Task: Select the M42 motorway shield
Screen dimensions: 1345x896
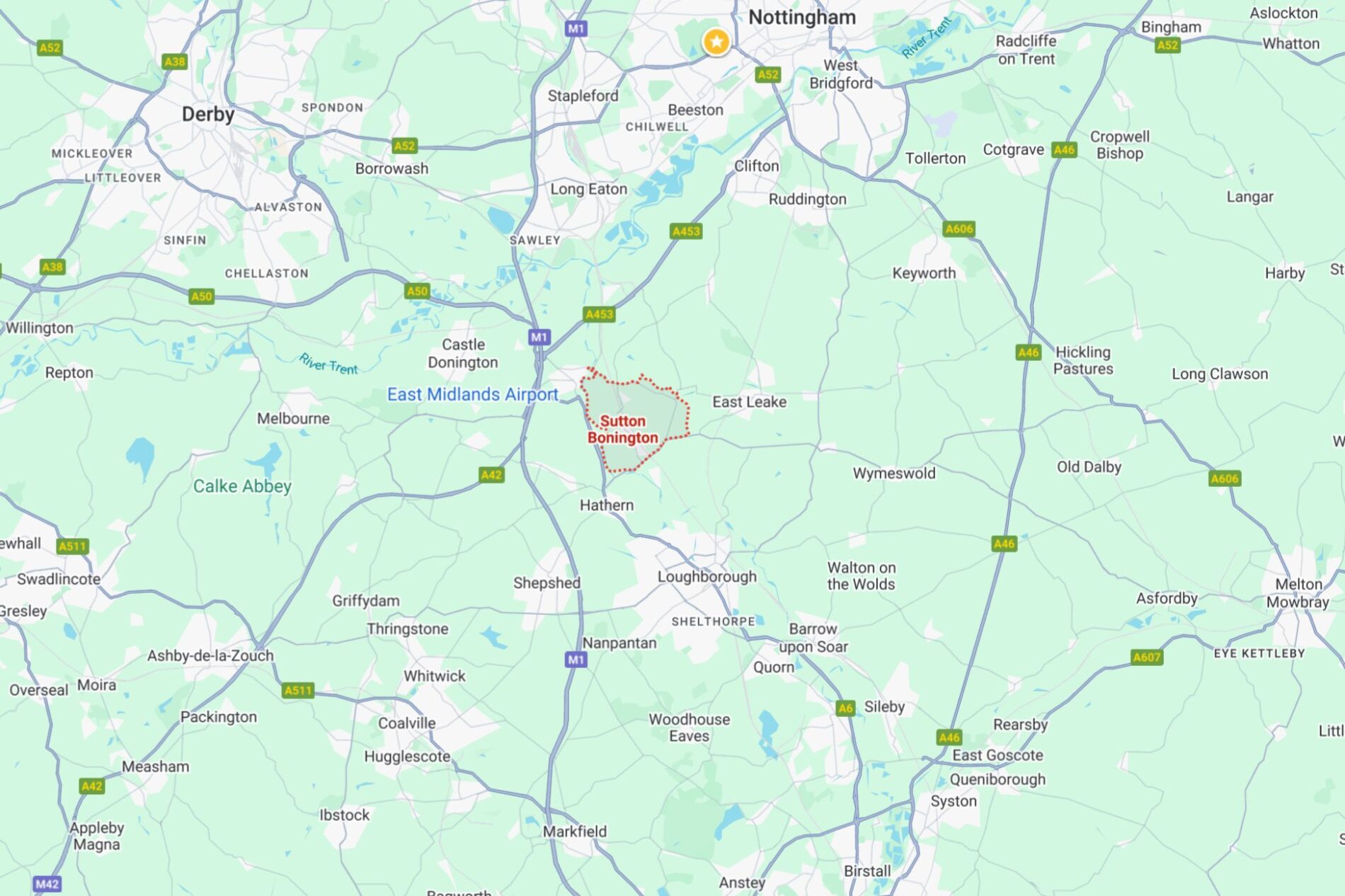Action: (47, 884)
